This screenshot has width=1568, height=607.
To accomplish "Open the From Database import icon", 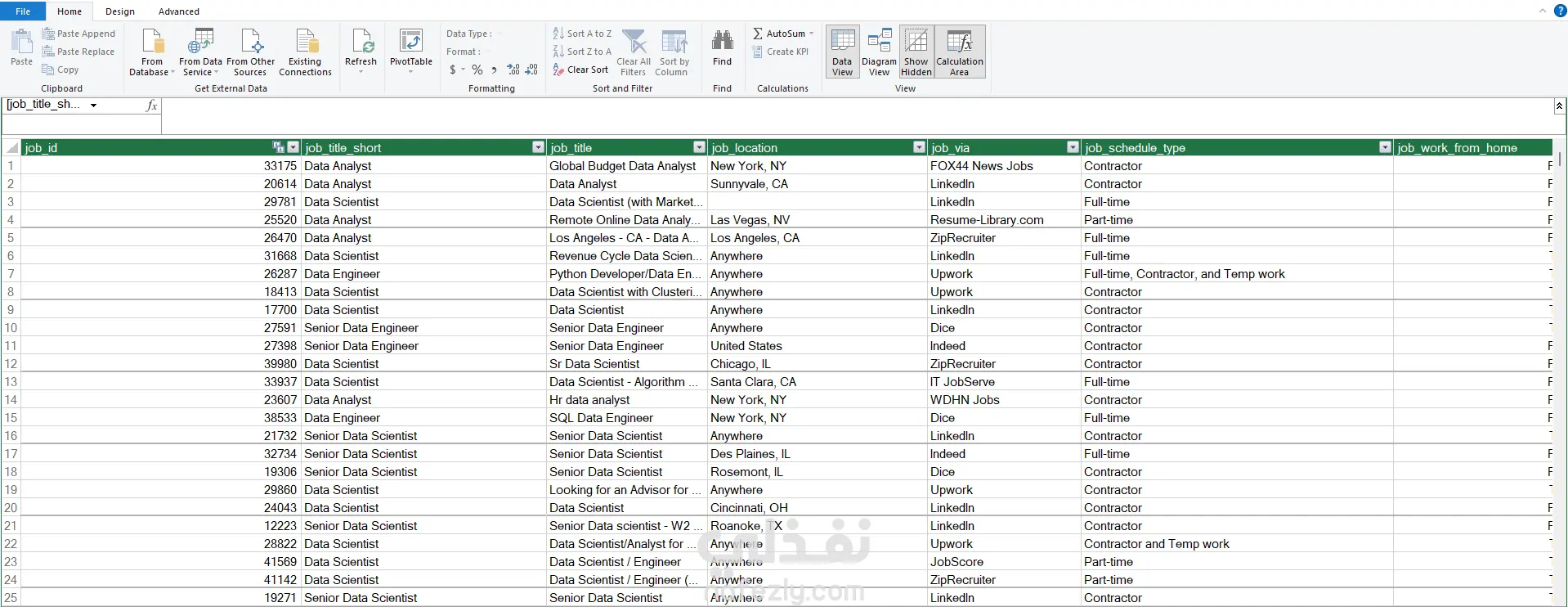I will [152, 42].
